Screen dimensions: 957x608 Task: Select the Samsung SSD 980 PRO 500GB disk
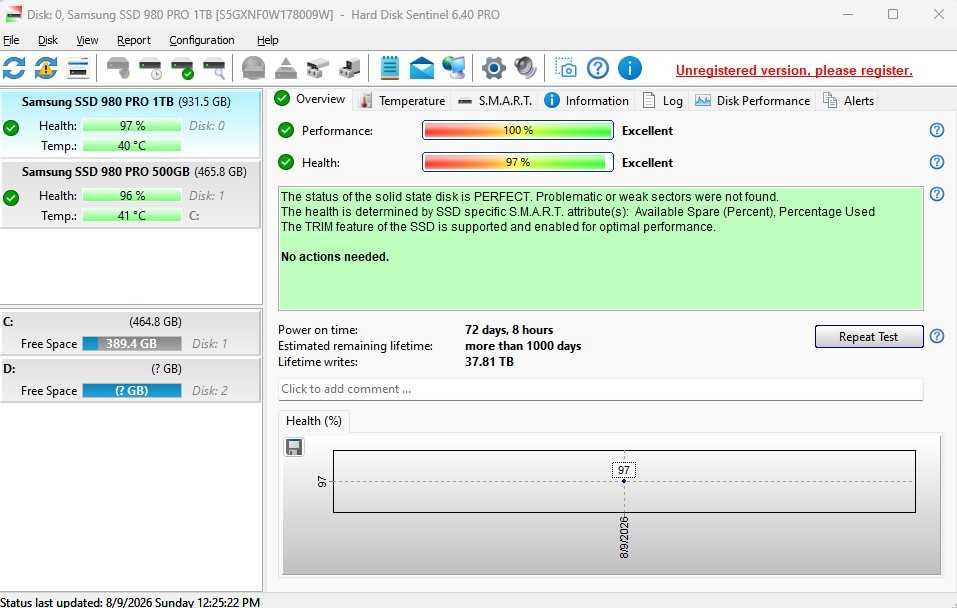[x=131, y=194]
